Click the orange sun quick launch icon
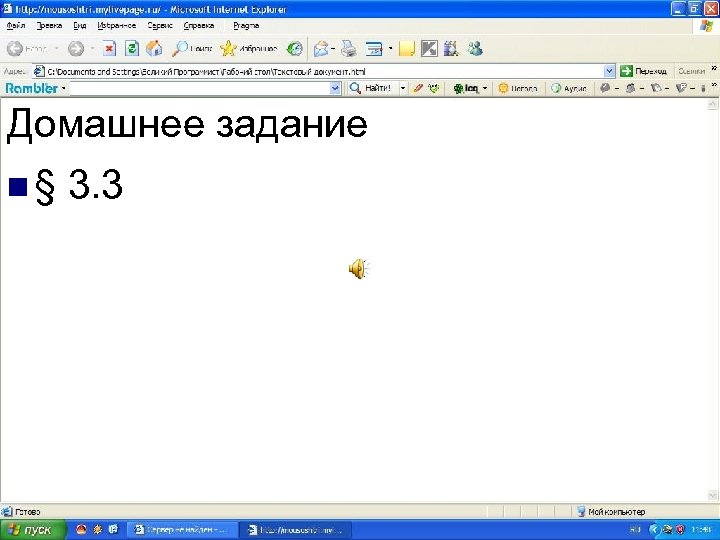Screen dimensions: 720x540 click(97, 529)
